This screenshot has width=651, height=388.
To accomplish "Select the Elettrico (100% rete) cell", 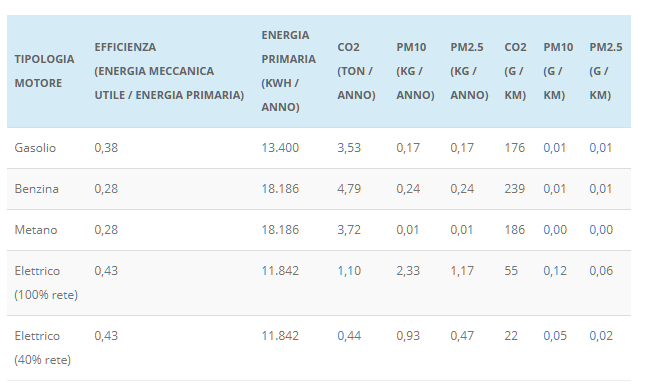I will click(46, 283).
